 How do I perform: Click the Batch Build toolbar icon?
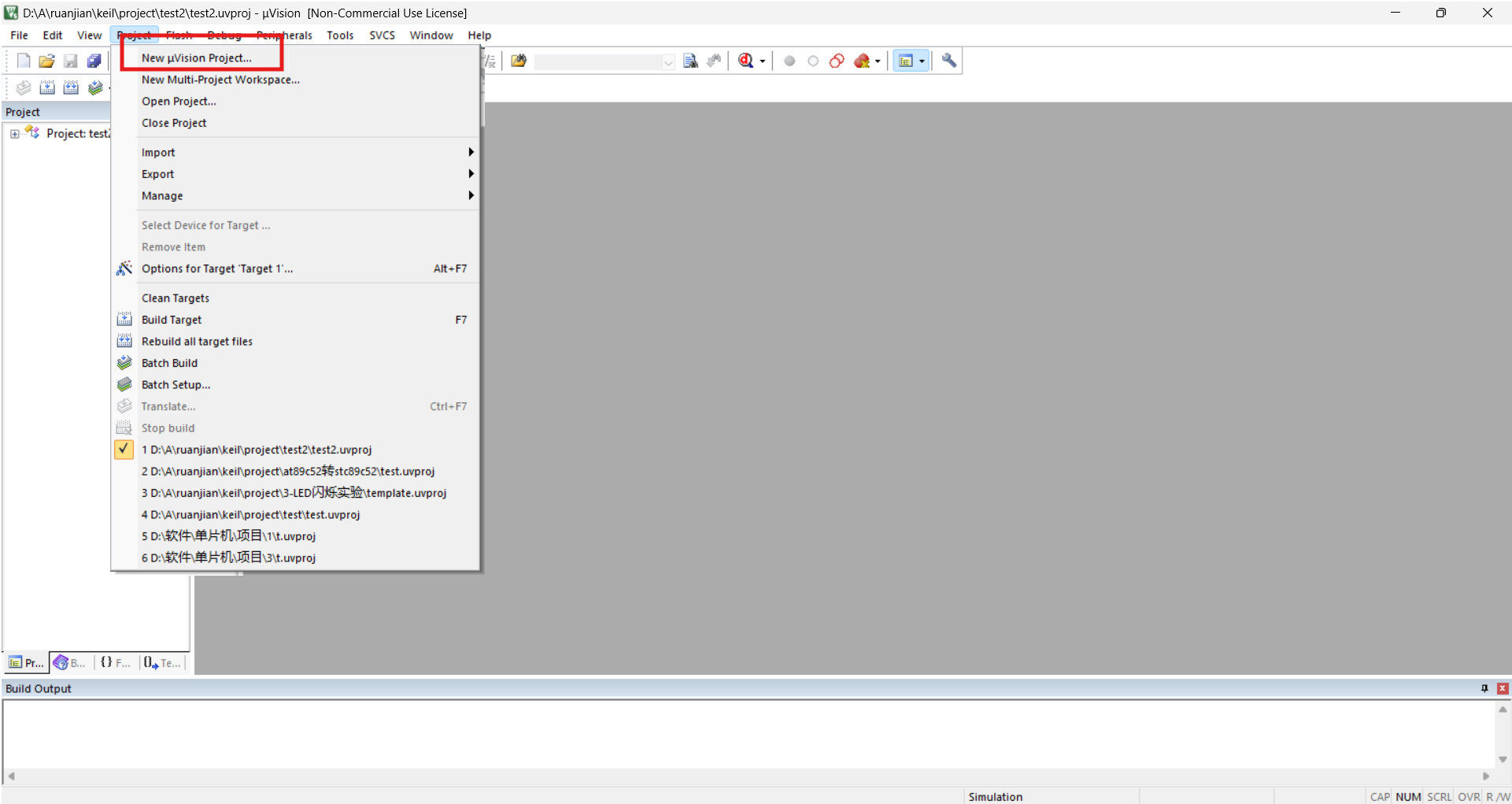click(x=95, y=87)
